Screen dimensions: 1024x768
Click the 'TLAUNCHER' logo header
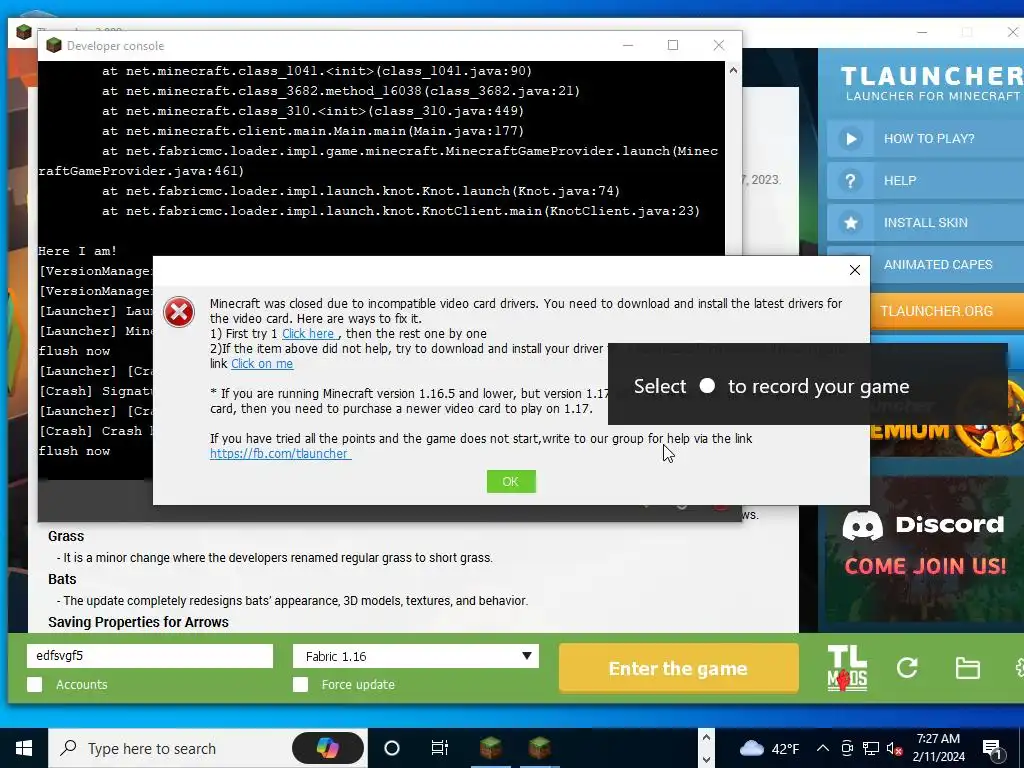point(932,76)
